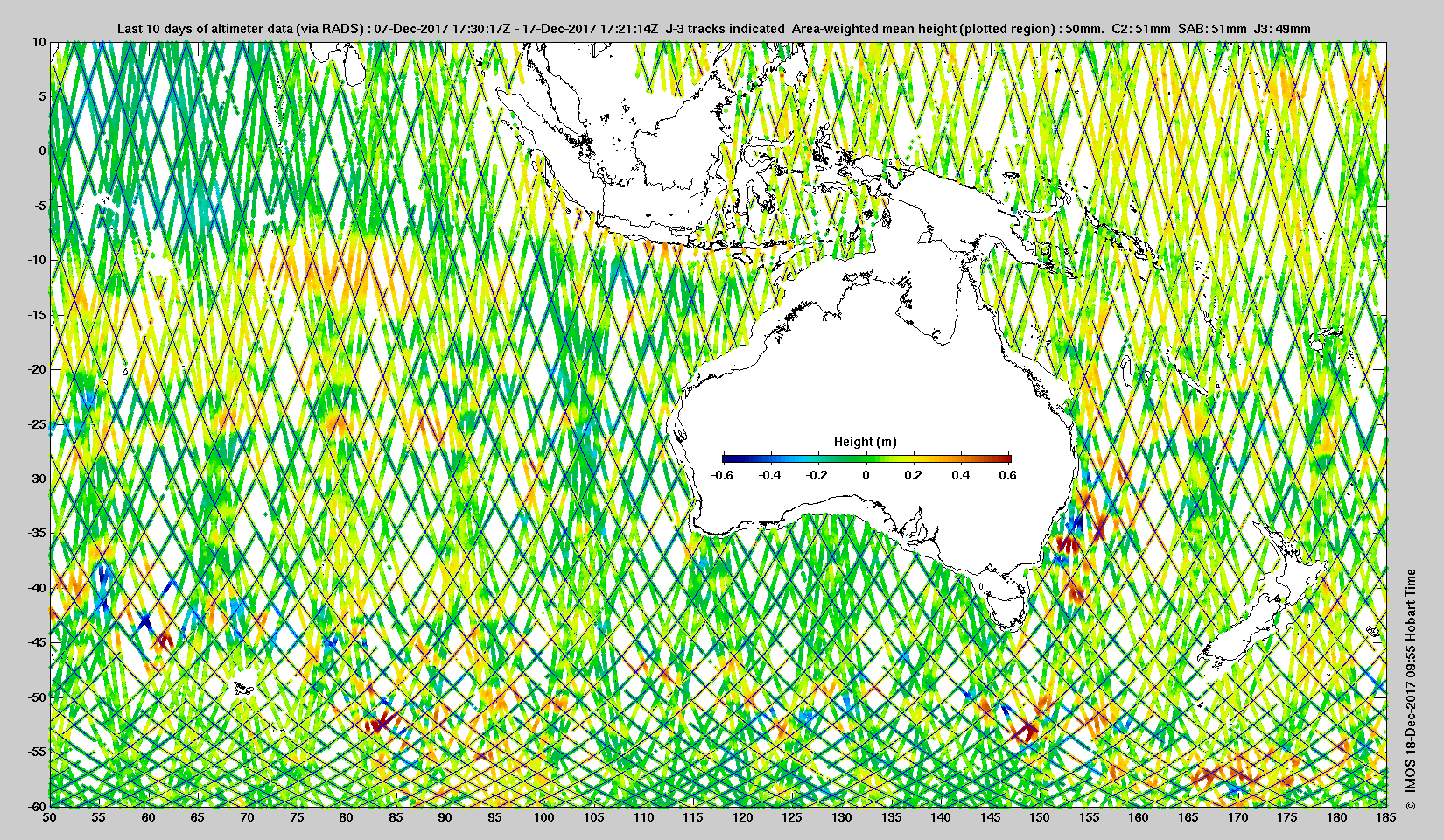1444x840 pixels.
Task: Click 'J3: 49mm' value in title
Action: coord(1283,29)
